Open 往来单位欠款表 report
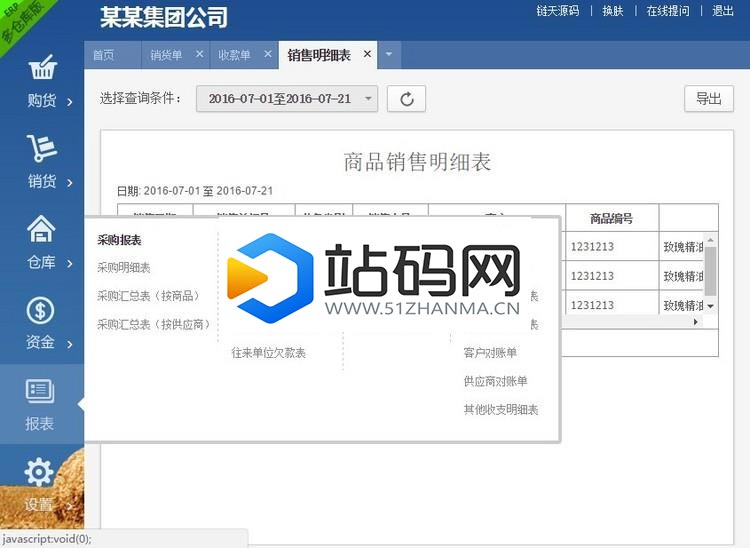The image size is (750, 548). click(268, 353)
